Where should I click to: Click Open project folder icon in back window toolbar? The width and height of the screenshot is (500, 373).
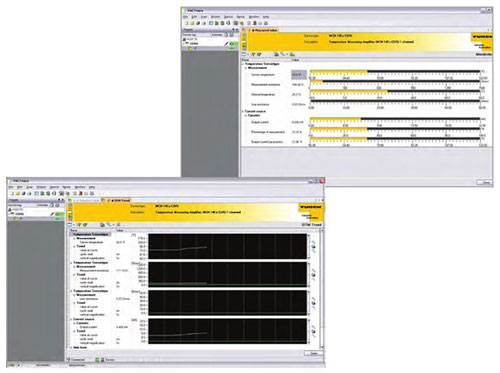tap(192, 23)
